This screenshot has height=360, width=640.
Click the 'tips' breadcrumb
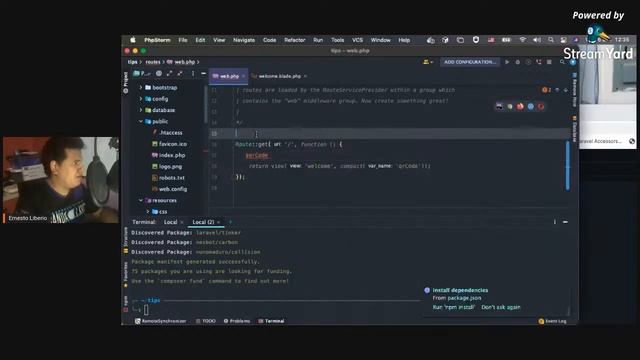(132, 62)
